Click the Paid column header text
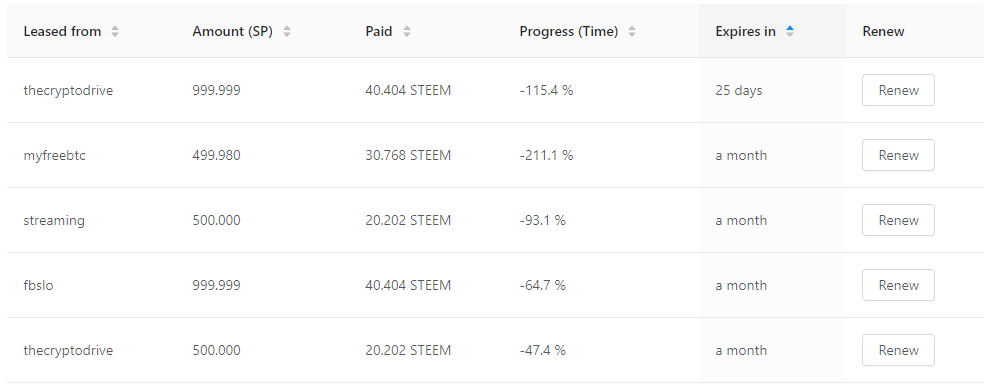The width and height of the screenshot is (986, 387). [379, 31]
